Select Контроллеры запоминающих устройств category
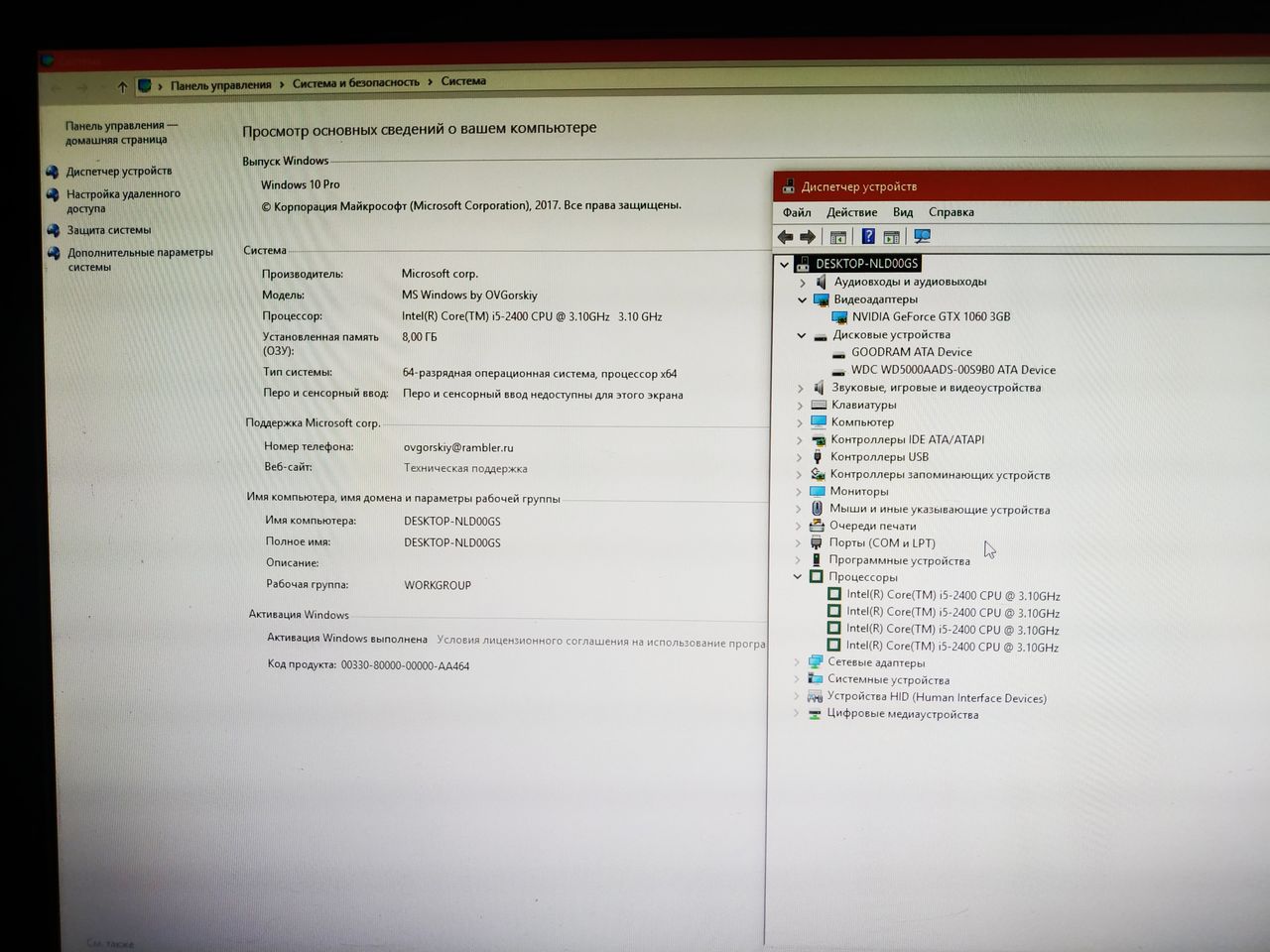This screenshot has height=952, width=1270. point(940,474)
